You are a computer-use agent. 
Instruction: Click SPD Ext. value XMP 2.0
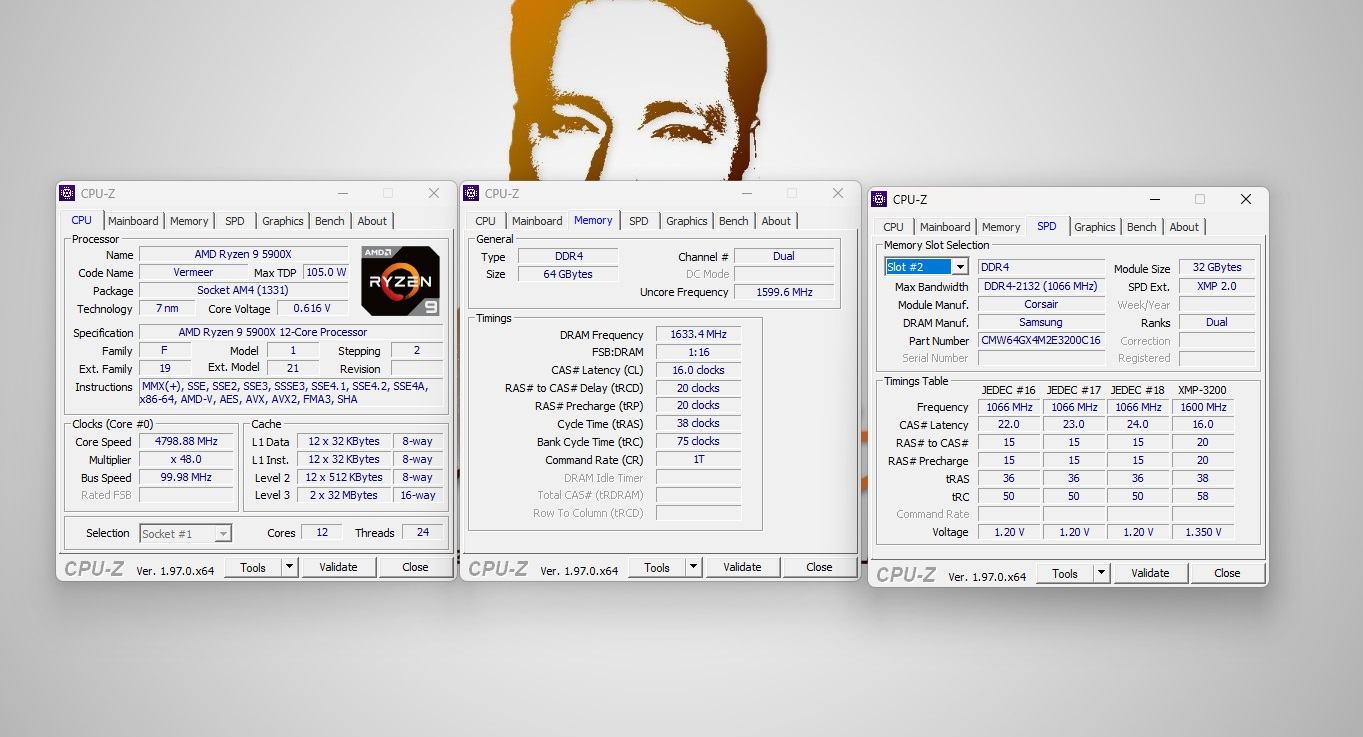tap(1217, 286)
